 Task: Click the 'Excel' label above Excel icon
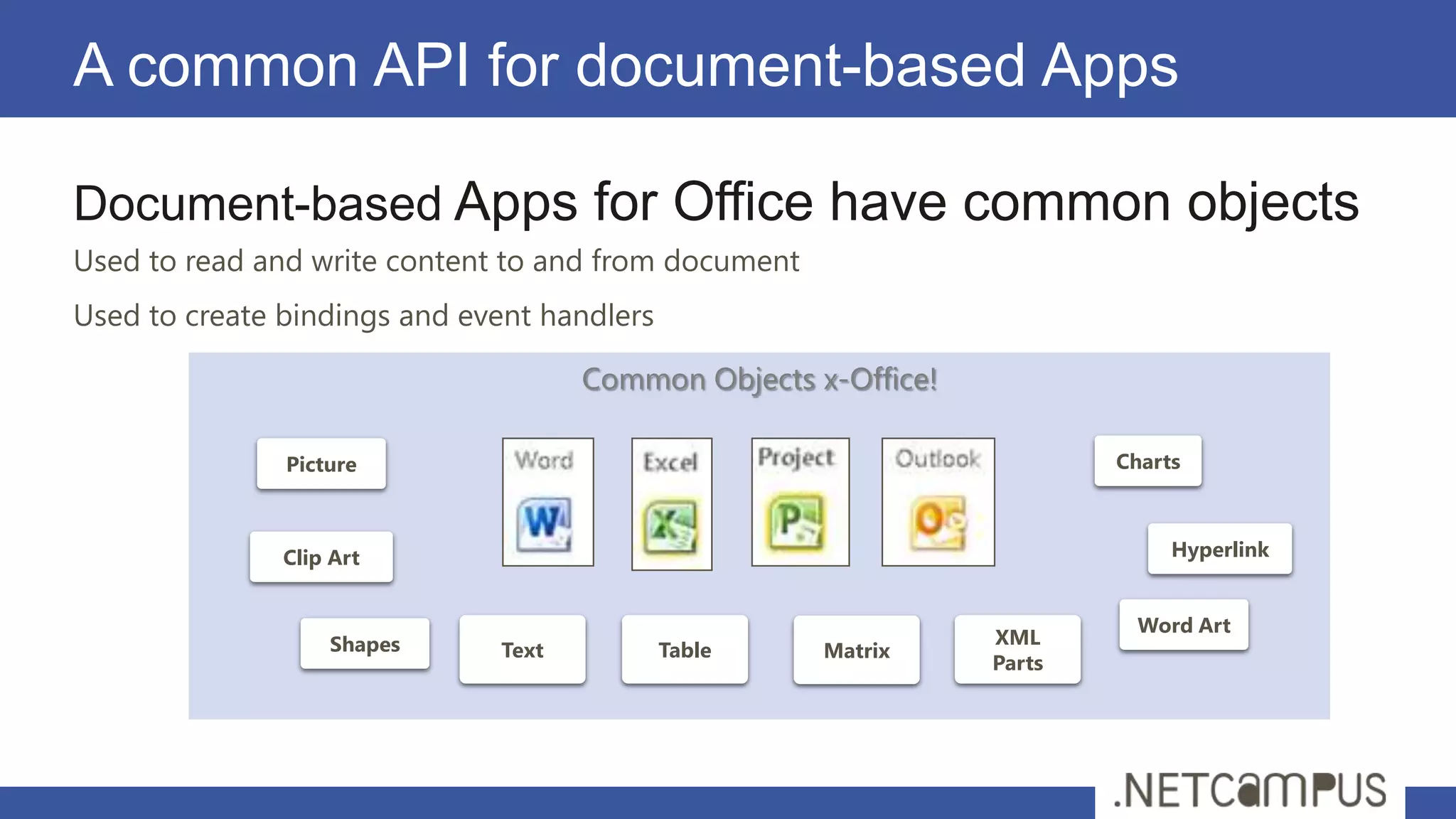[670, 462]
